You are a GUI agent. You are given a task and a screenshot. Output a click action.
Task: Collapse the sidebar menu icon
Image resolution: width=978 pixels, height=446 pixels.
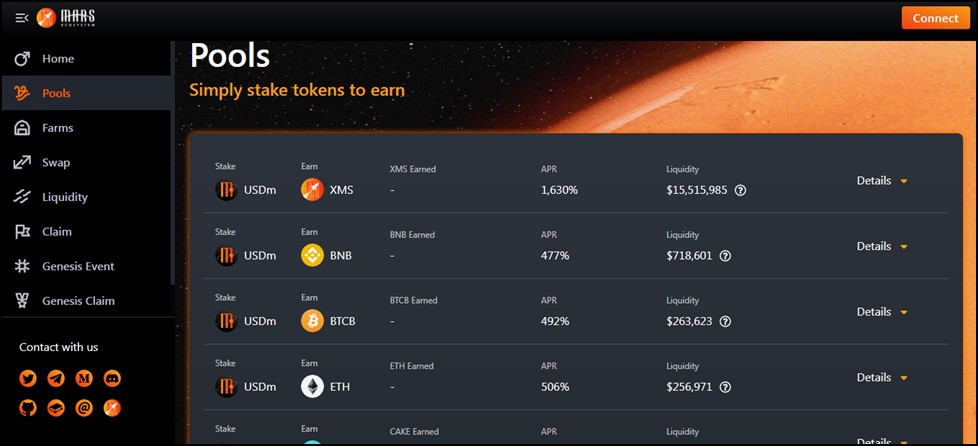click(x=22, y=18)
